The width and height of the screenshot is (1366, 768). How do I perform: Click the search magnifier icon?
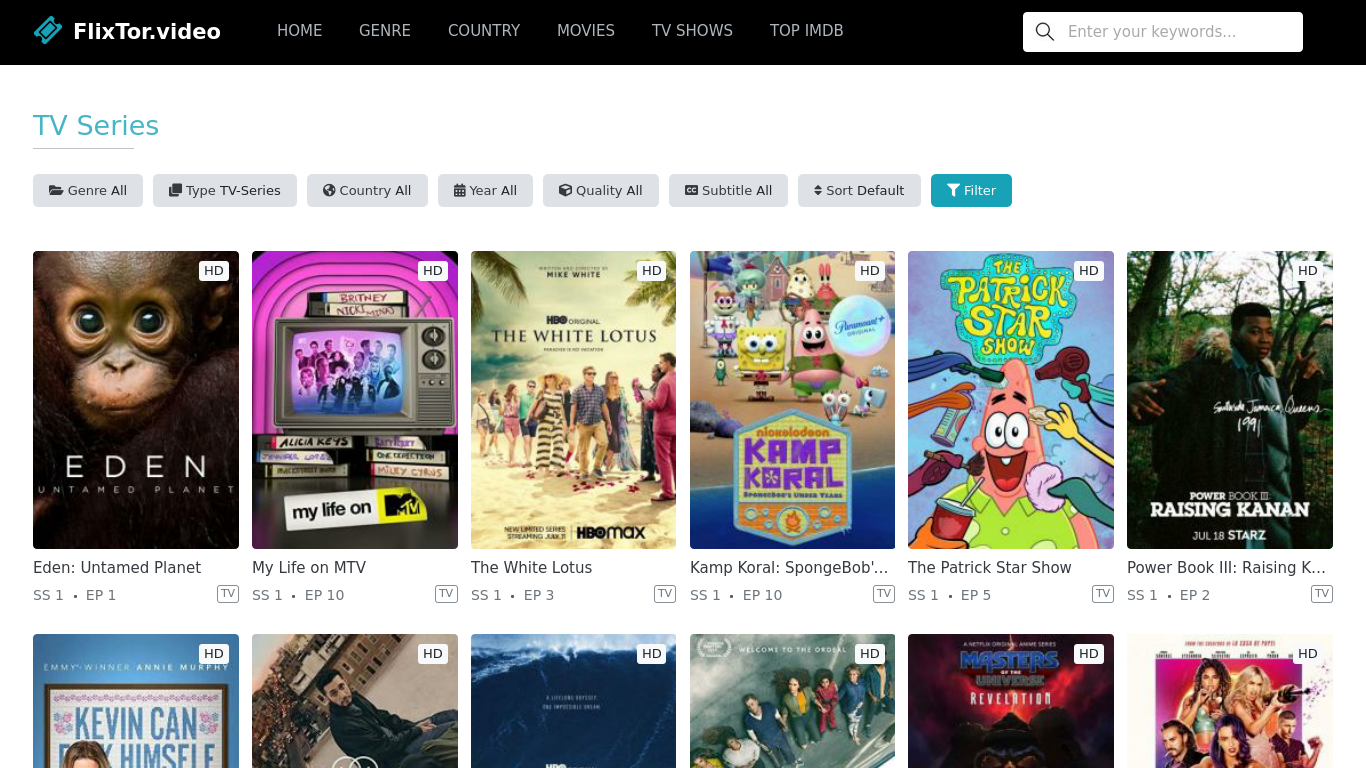pyautogui.click(x=1045, y=32)
